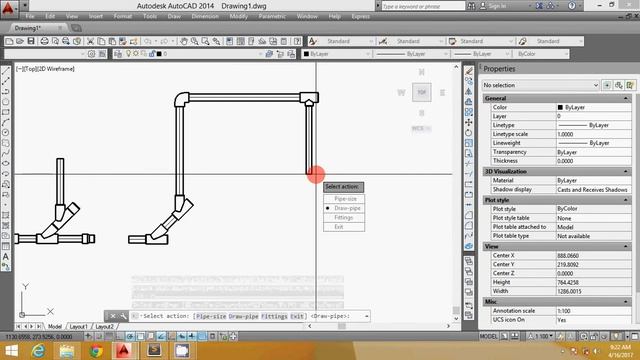Collapse the General section in Properties
The image size is (640, 360).
625,98
